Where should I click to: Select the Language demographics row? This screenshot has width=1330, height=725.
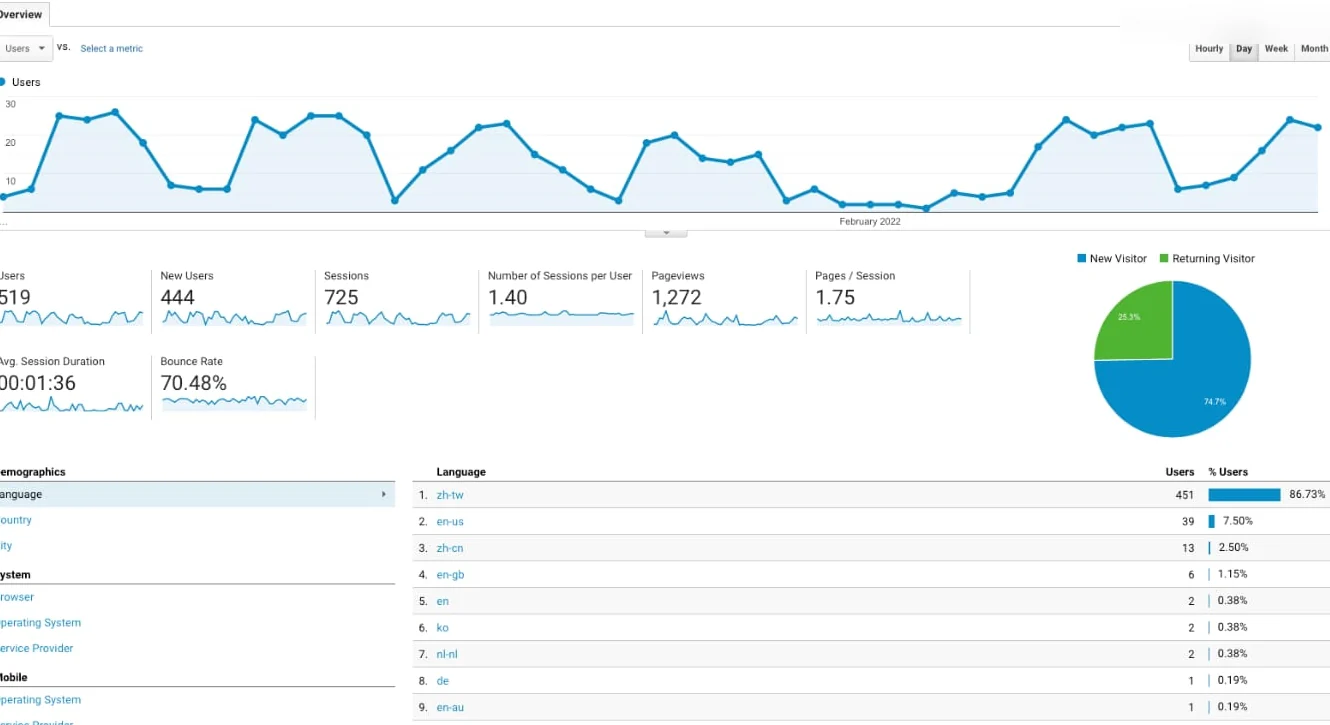point(197,494)
